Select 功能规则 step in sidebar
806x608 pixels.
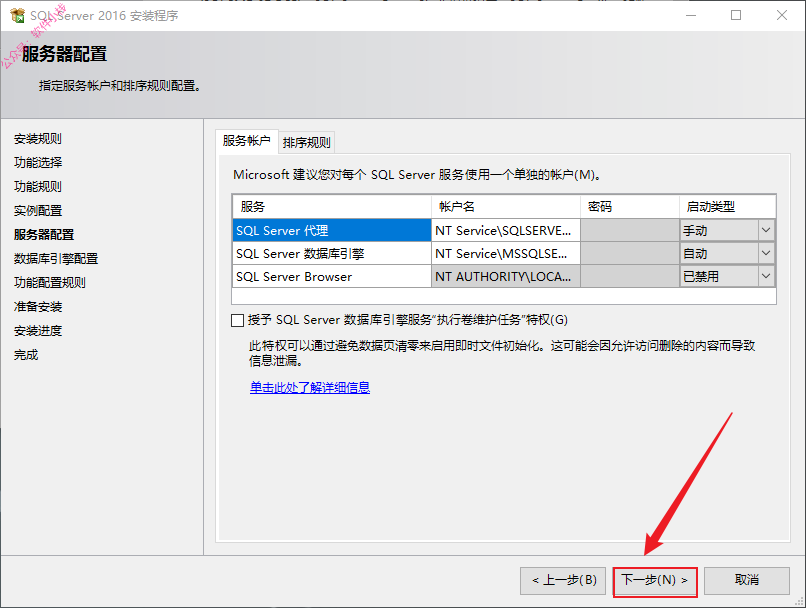(x=38, y=187)
